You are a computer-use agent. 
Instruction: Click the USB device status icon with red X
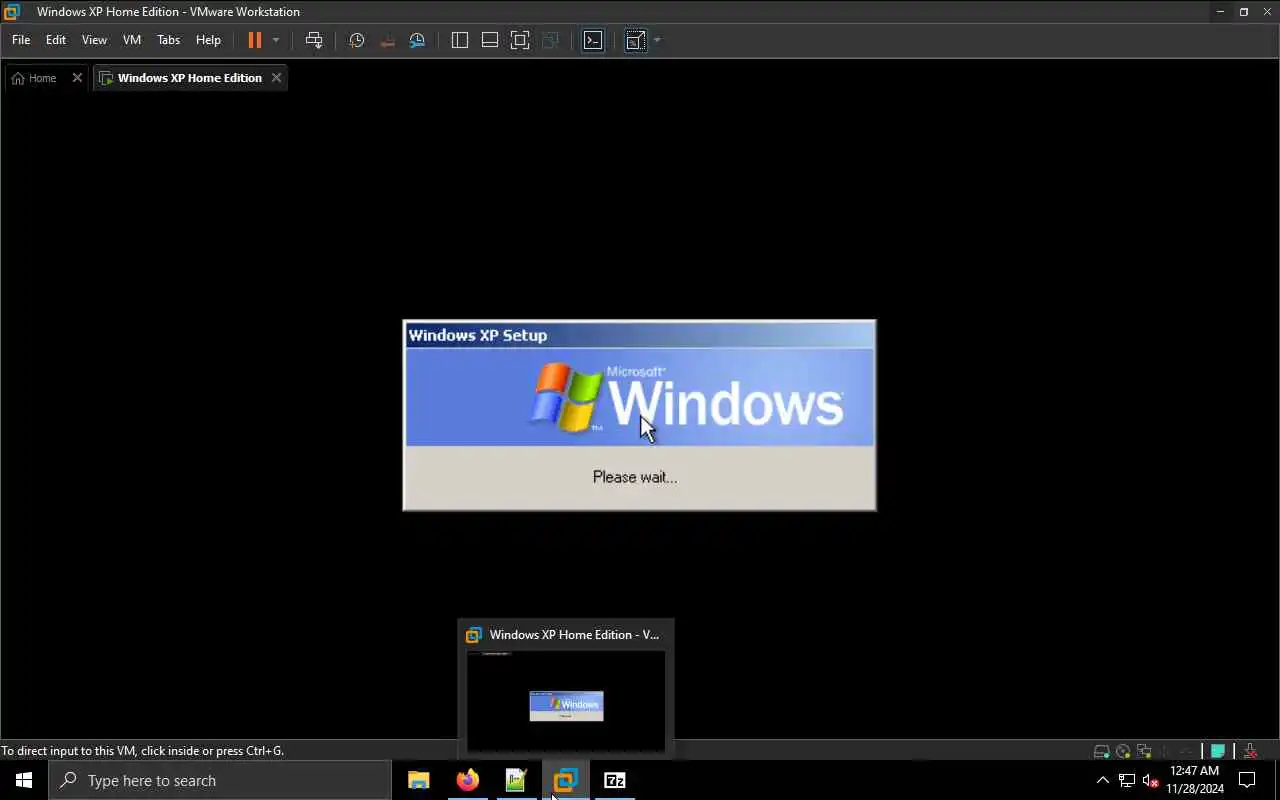[1250, 751]
